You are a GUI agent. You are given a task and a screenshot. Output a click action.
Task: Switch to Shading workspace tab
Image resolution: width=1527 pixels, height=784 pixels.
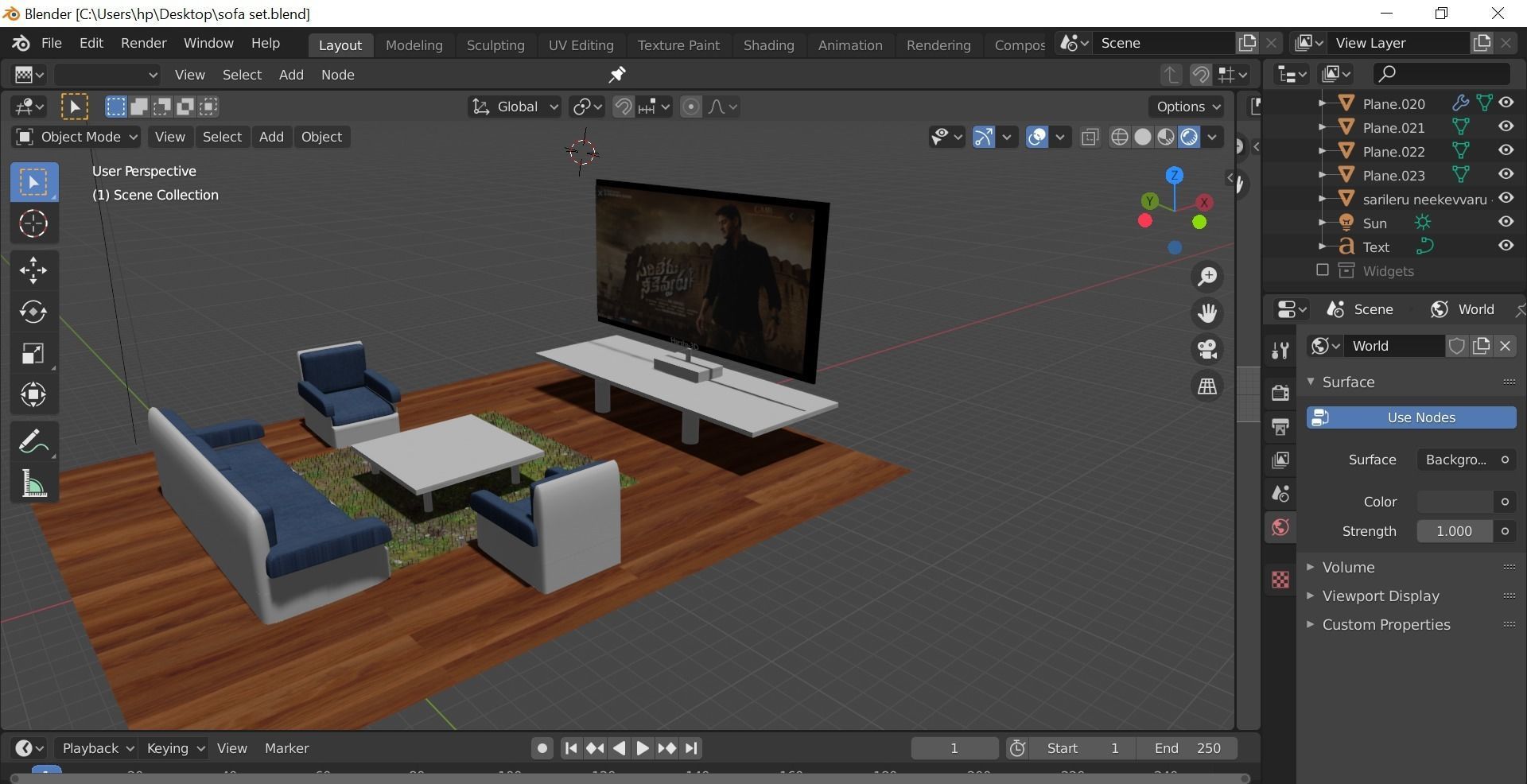click(768, 45)
